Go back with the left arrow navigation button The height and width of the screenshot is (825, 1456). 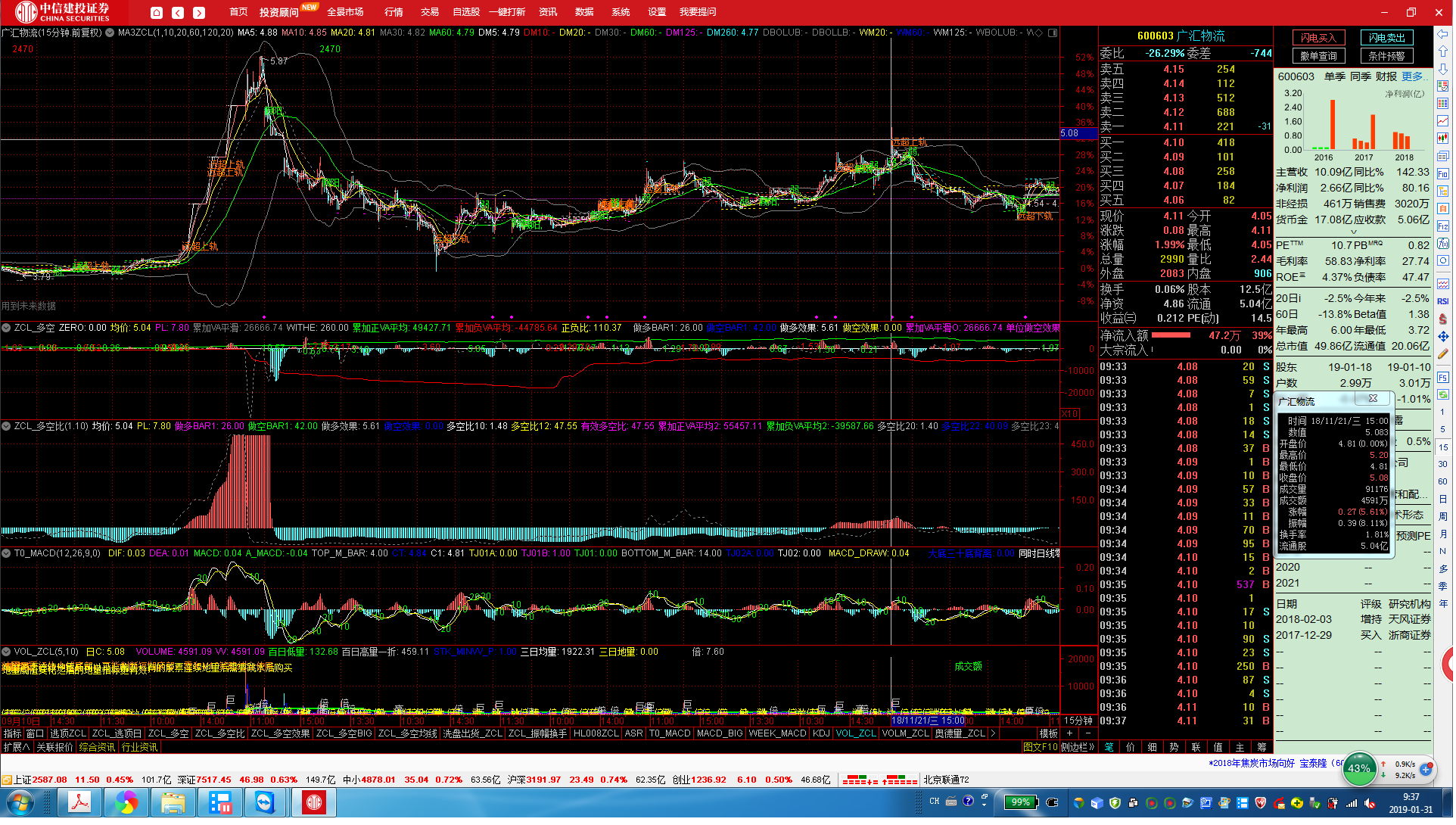click(x=178, y=13)
